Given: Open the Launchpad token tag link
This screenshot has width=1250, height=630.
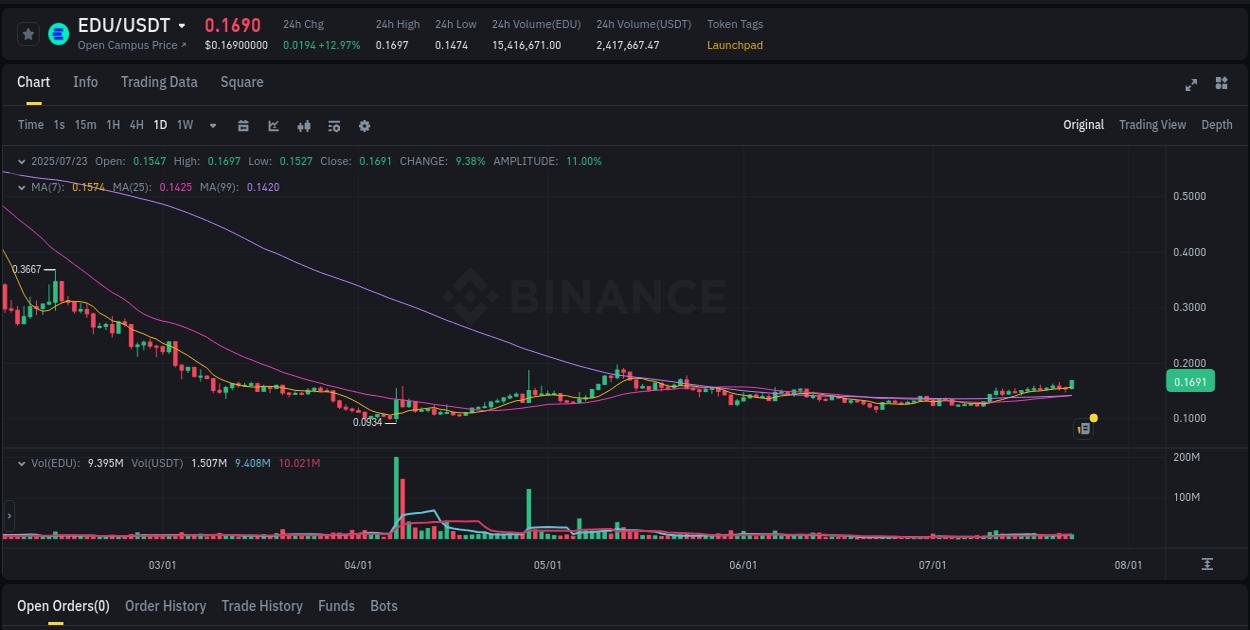Looking at the screenshot, I should coord(735,45).
